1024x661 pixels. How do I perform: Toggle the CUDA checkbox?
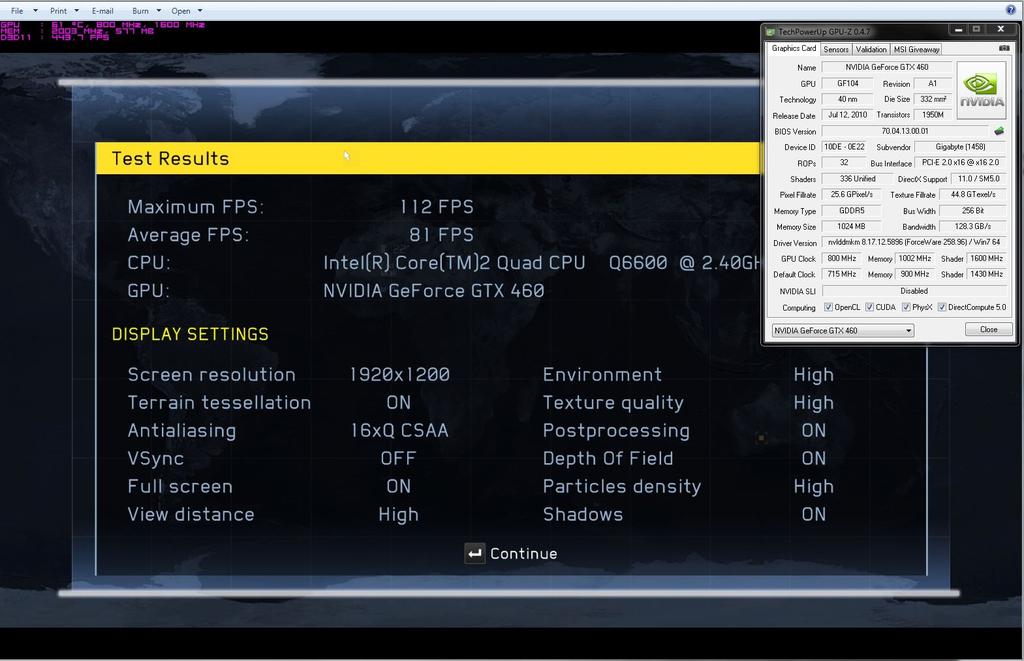pos(869,307)
